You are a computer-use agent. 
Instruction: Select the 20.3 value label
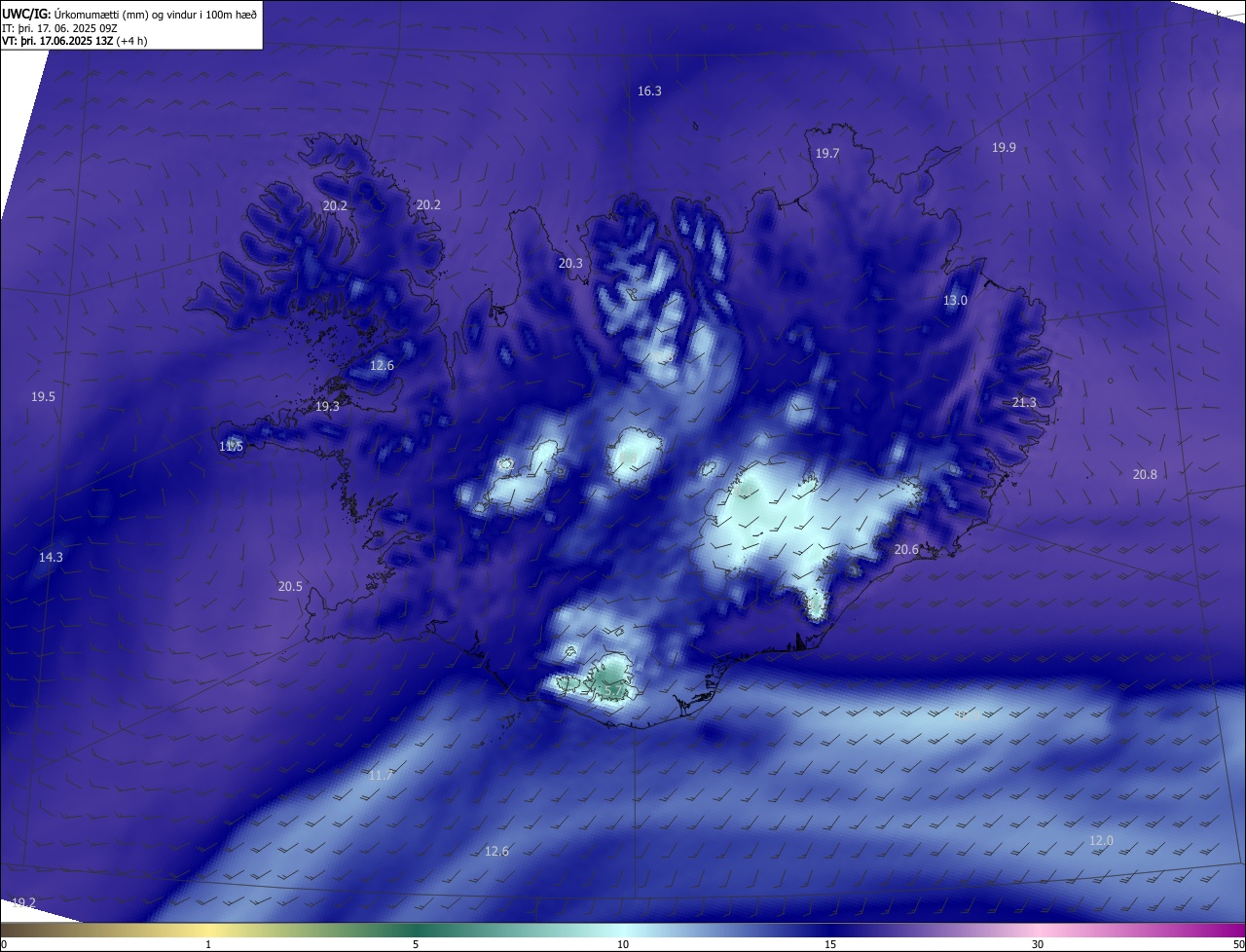tap(570, 263)
